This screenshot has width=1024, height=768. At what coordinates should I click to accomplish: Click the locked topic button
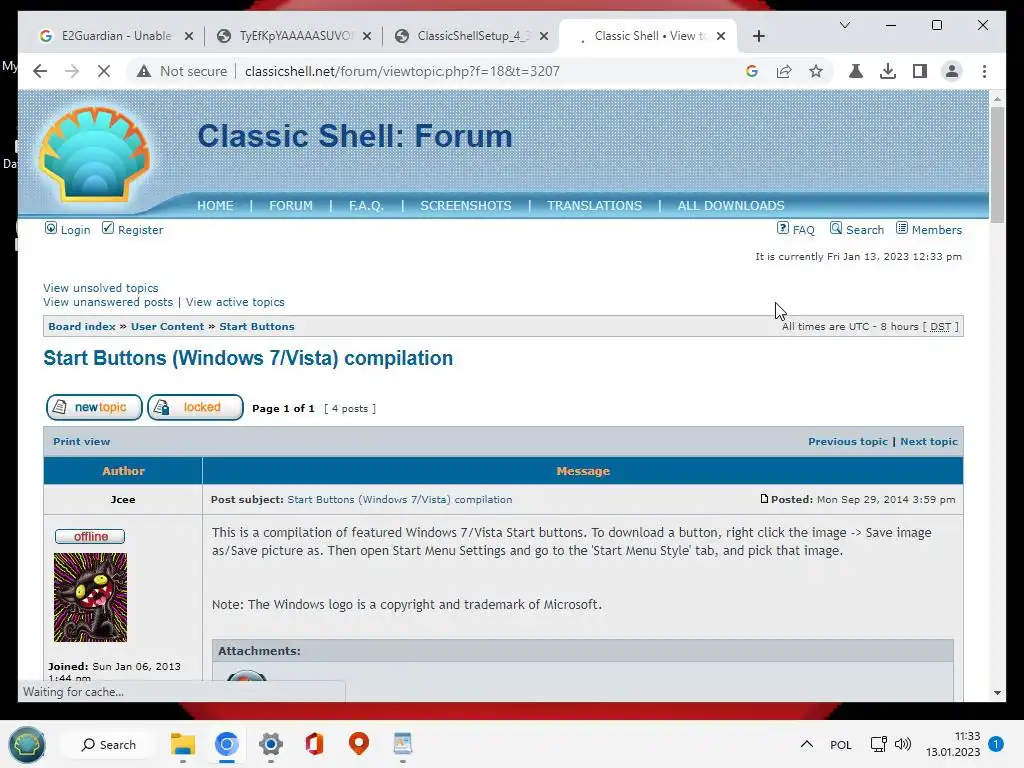click(195, 408)
